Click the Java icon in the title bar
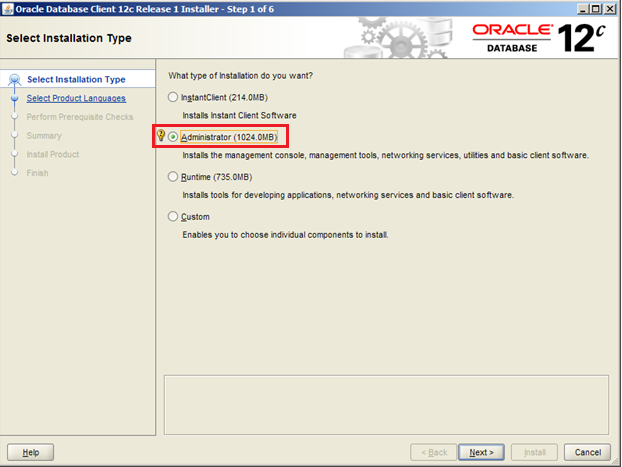This screenshot has width=622, height=467. click(x=8, y=8)
